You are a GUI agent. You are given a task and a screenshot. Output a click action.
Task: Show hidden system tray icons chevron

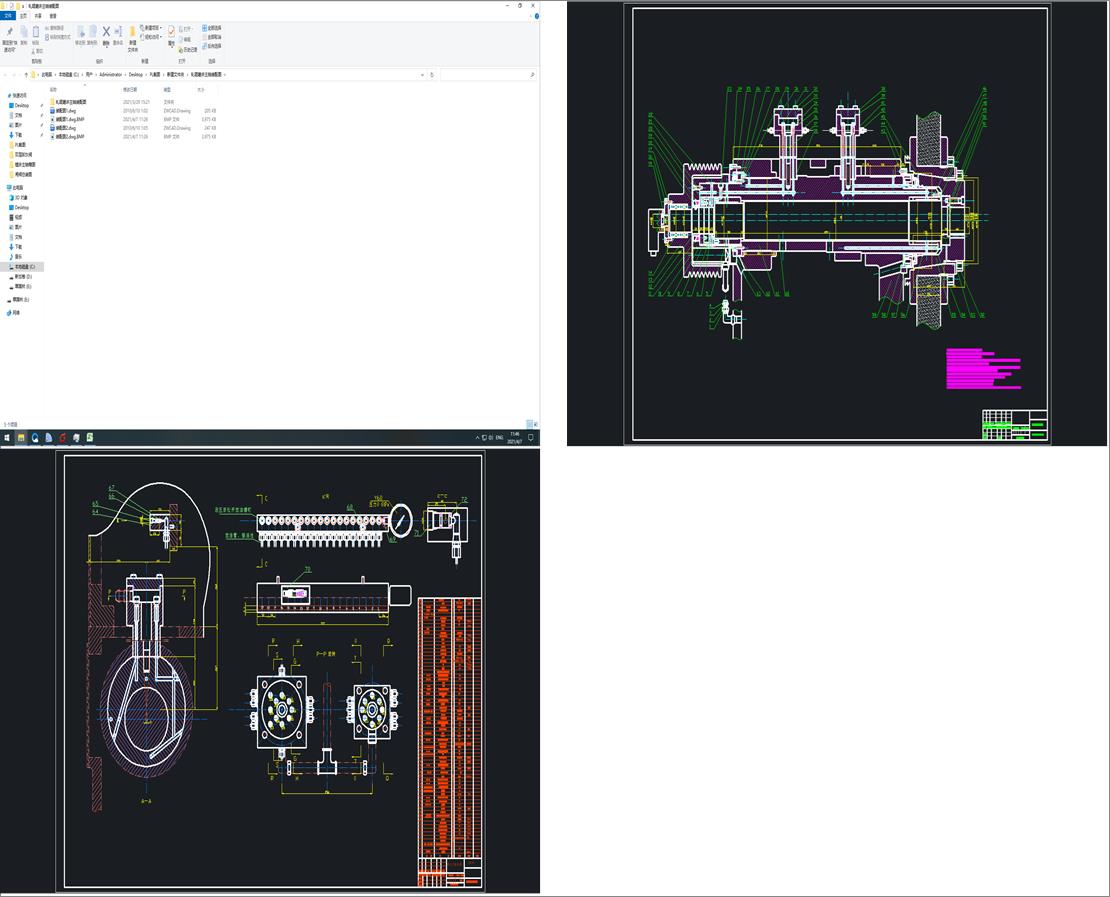[477, 438]
